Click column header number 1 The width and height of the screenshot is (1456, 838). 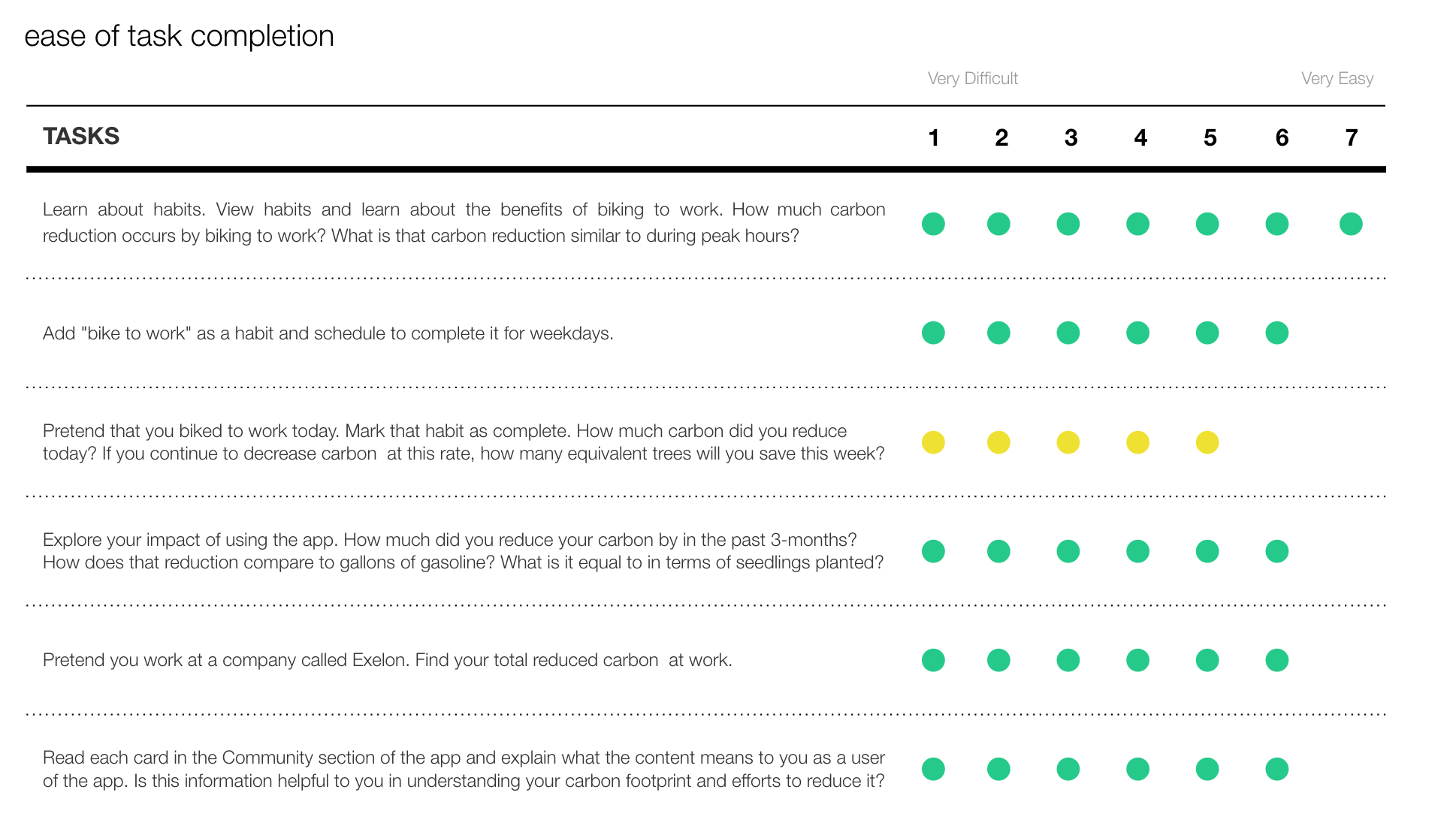pyautogui.click(x=934, y=137)
